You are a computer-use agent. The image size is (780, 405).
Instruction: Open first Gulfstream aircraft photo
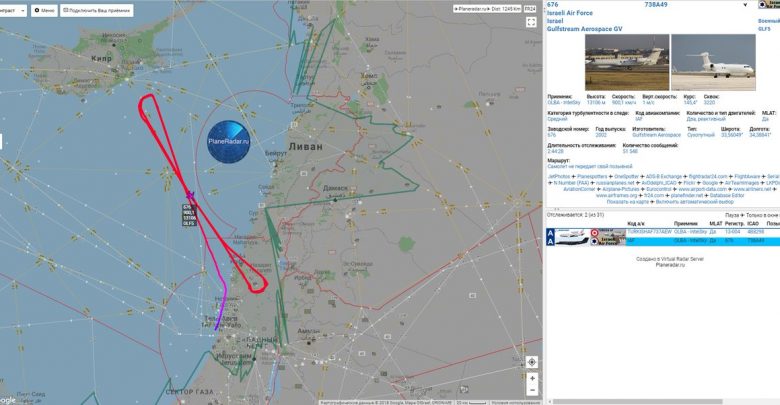click(627, 62)
